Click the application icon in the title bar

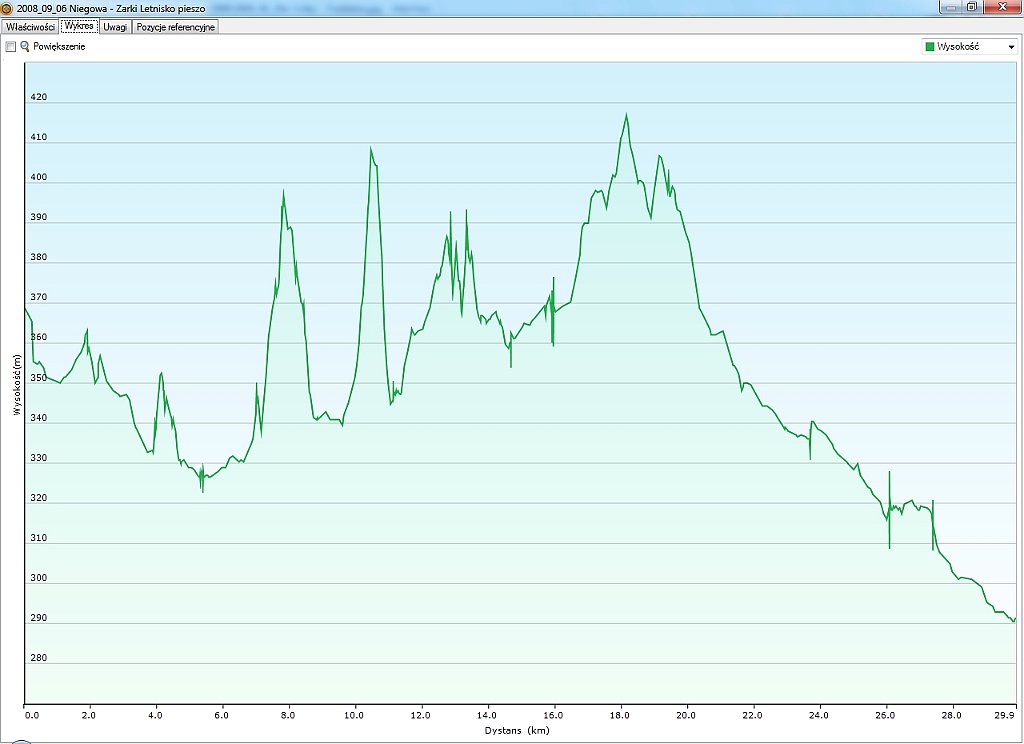point(8,8)
